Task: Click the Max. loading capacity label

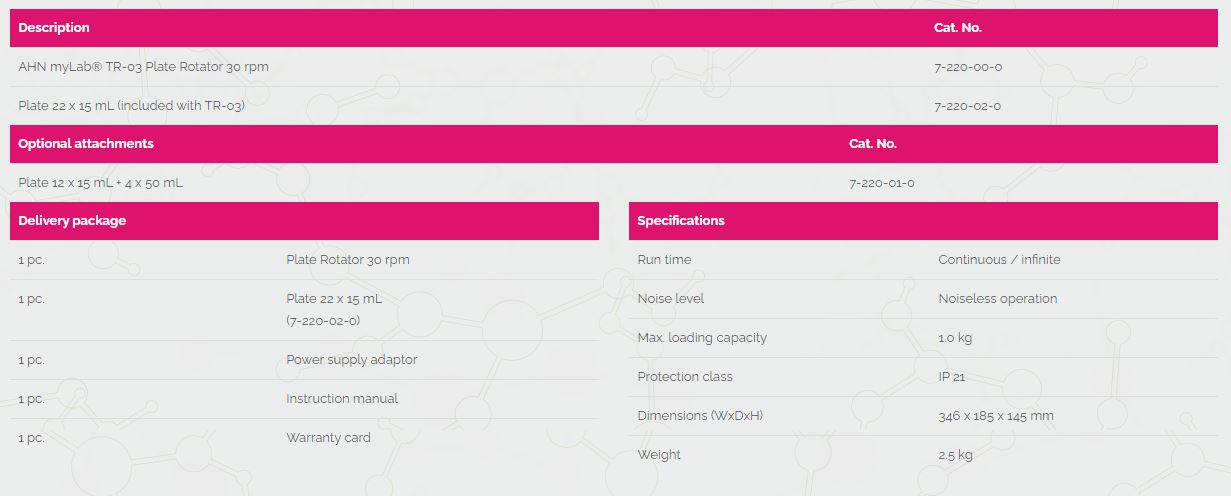Action: coord(702,338)
